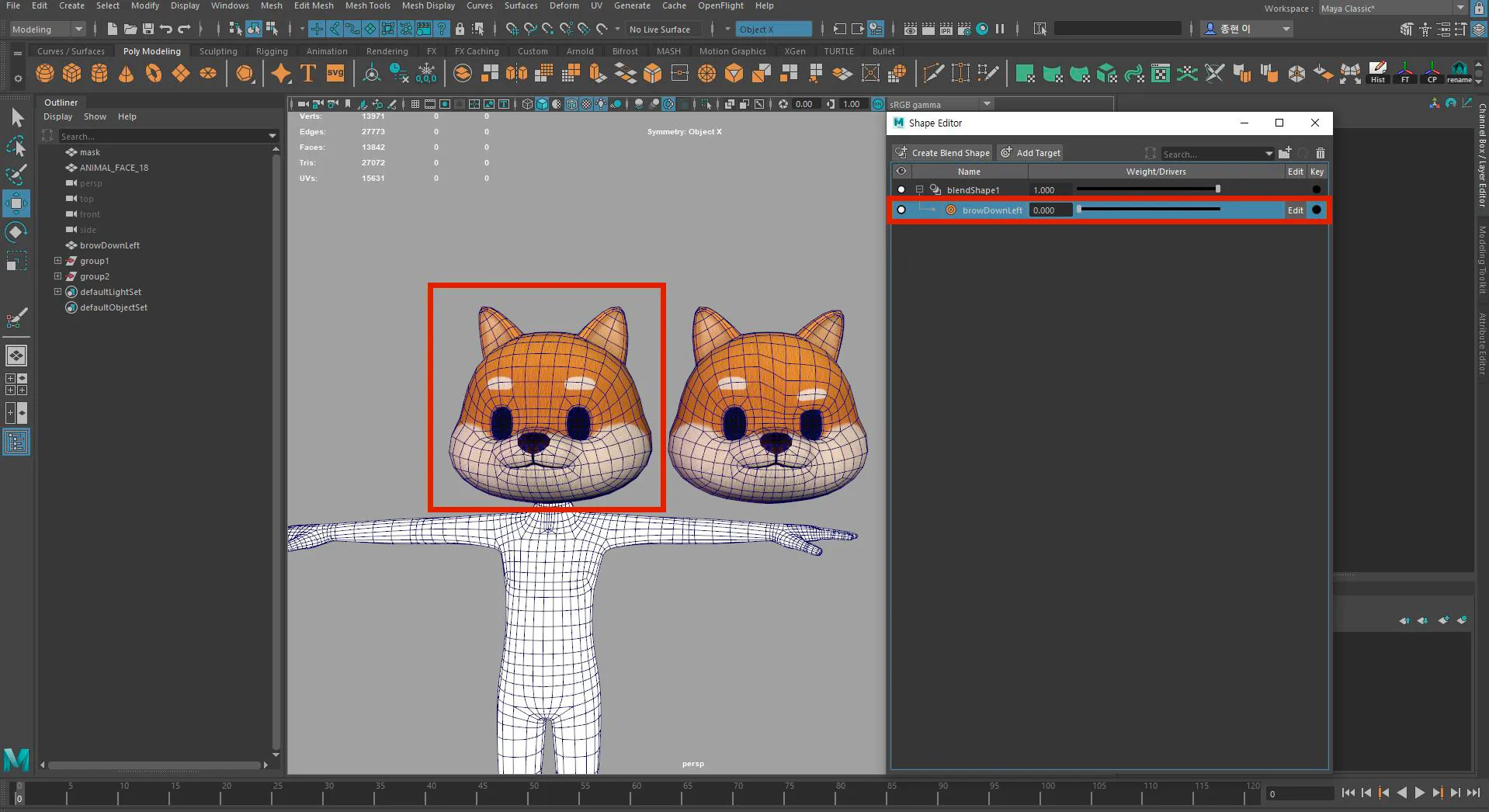Select the arrow Select tool in the toolbox
Image resolution: width=1489 pixels, height=812 pixels.
[16, 117]
